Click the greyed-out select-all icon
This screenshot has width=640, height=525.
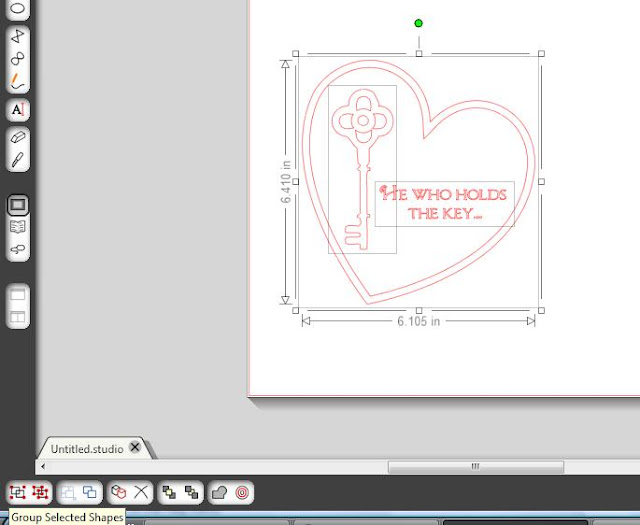point(68,492)
